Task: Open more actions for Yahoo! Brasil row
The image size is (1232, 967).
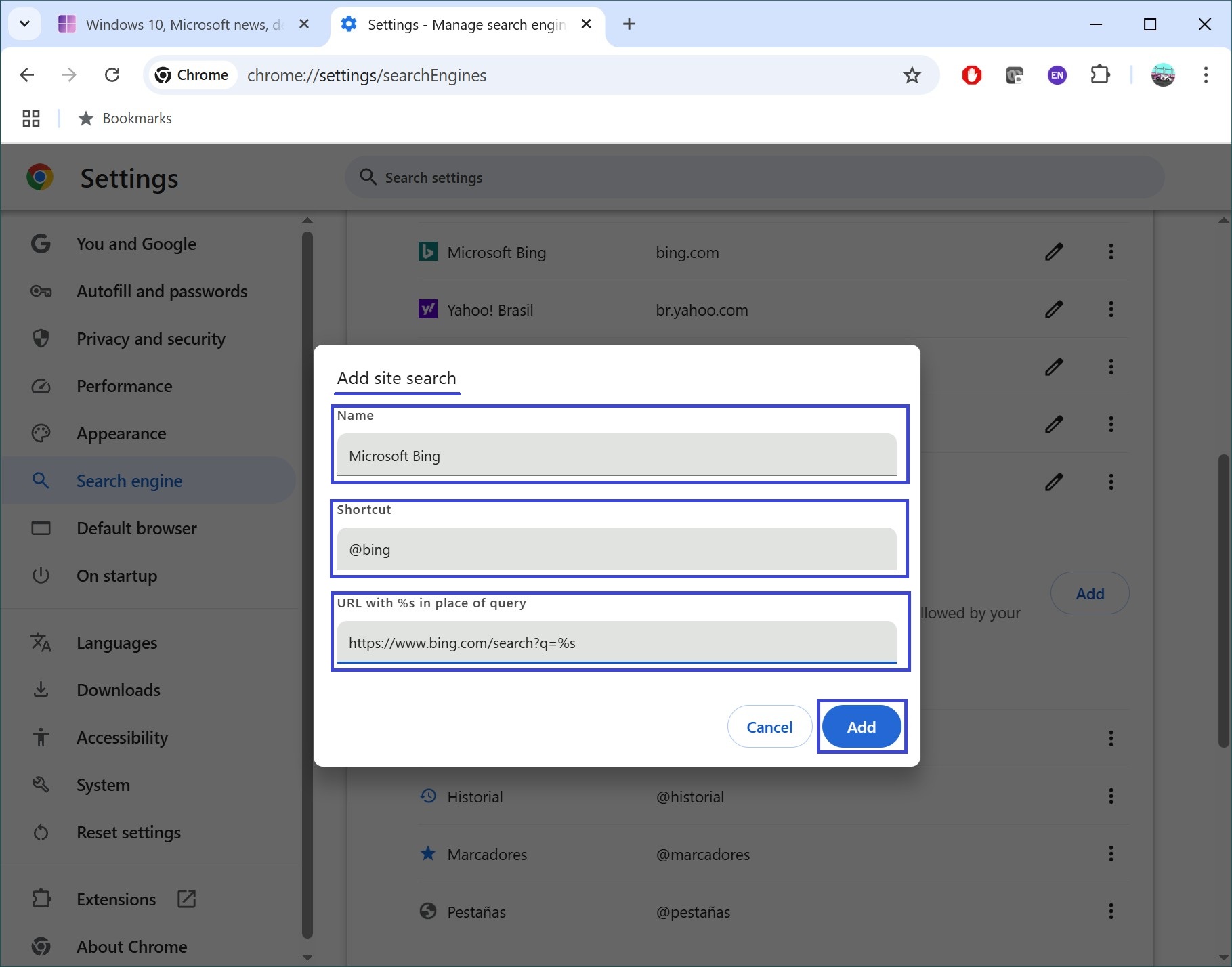Action: (x=1111, y=309)
